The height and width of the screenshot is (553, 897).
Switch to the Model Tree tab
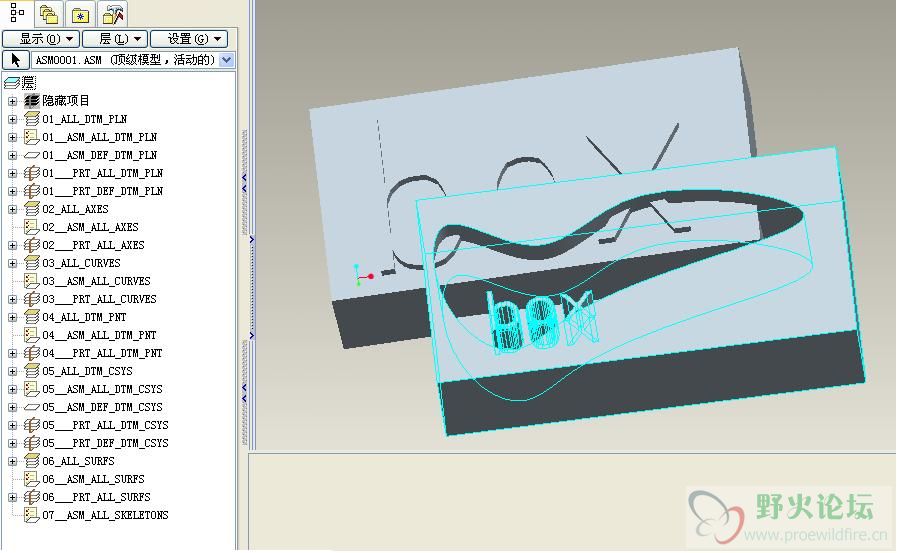(17, 13)
